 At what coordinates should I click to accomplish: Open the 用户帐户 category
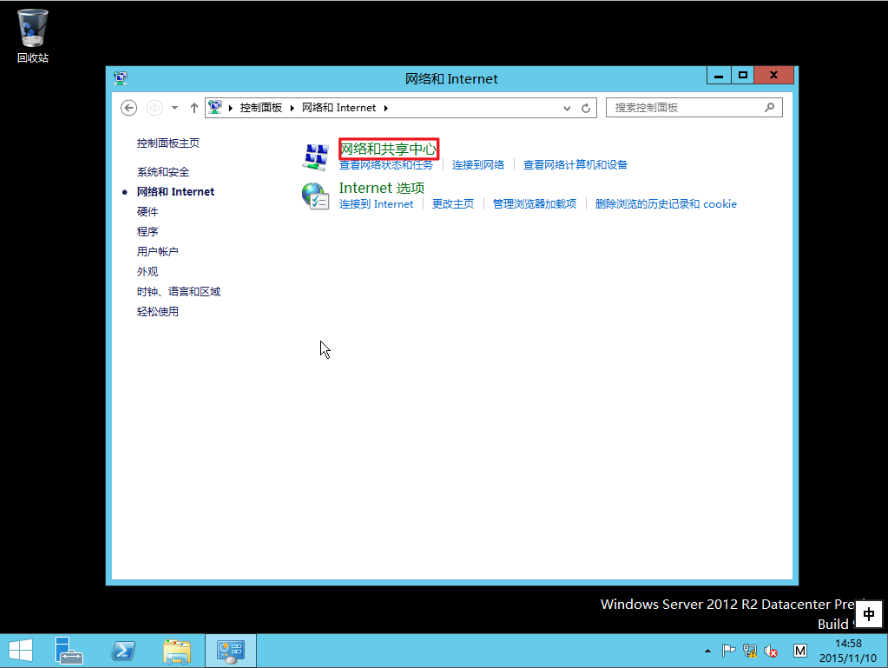point(157,251)
